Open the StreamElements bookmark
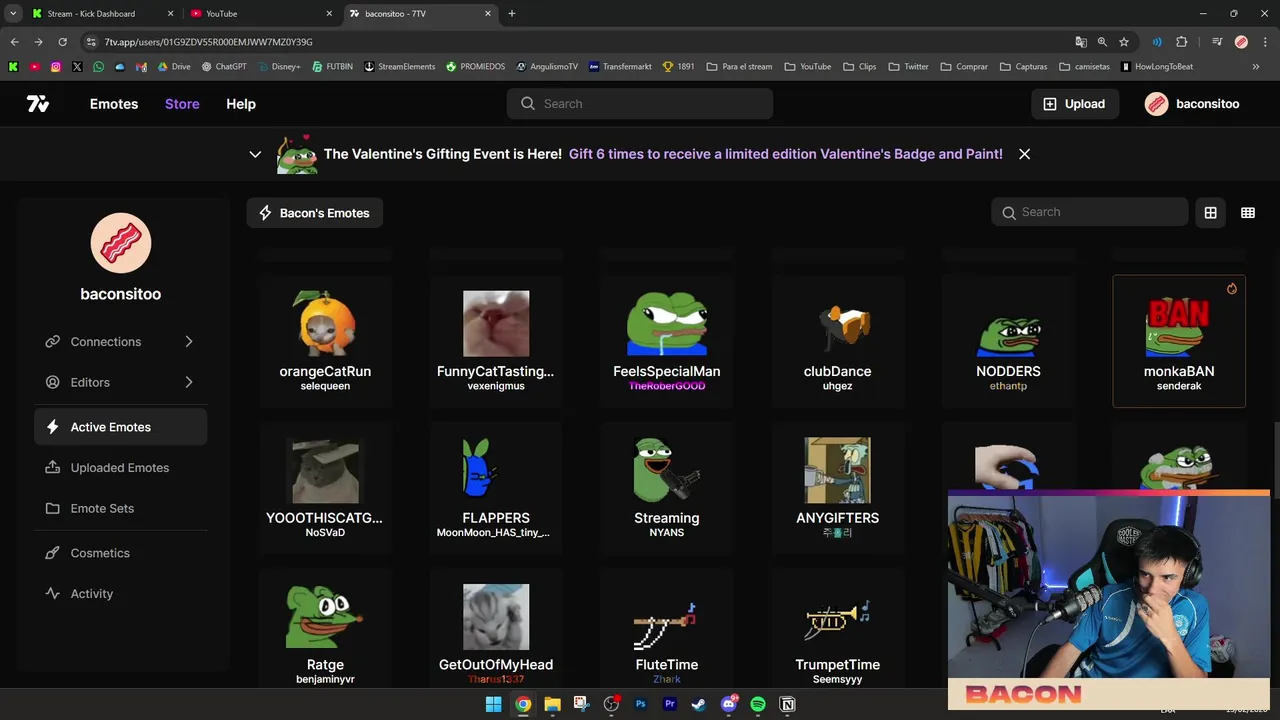 pyautogui.click(x=399, y=67)
